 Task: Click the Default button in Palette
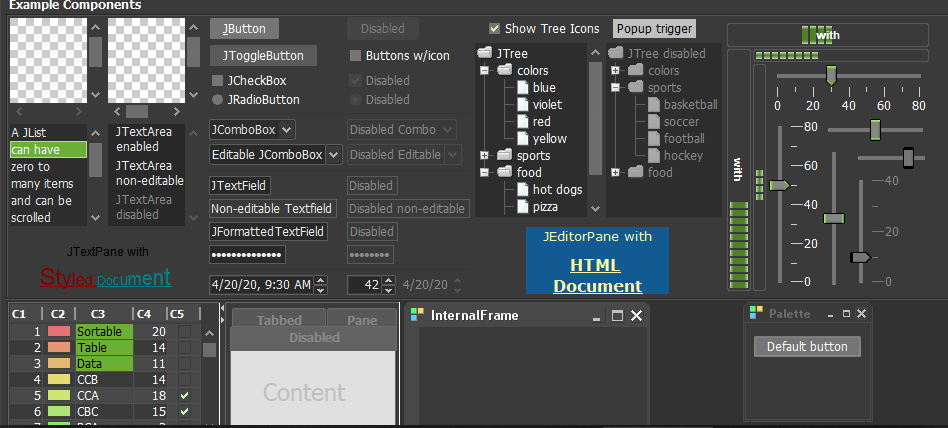pyautogui.click(x=807, y=346)
